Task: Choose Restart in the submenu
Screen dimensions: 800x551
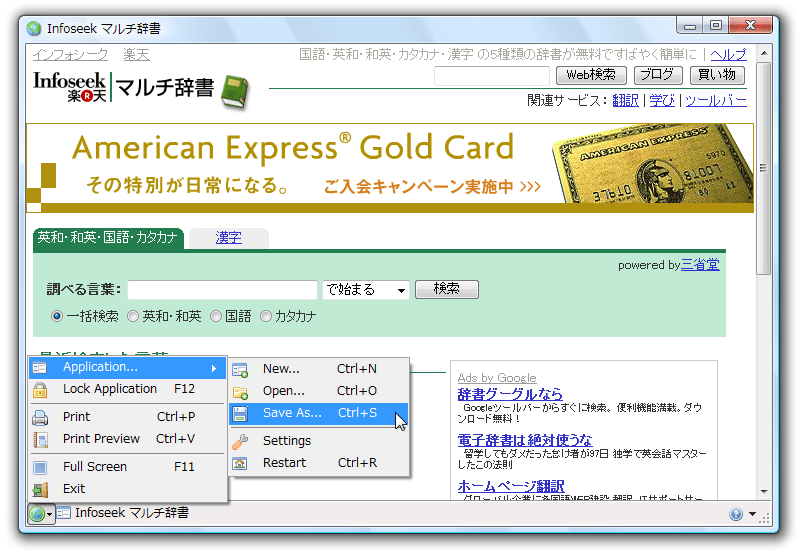Action: 319,463
